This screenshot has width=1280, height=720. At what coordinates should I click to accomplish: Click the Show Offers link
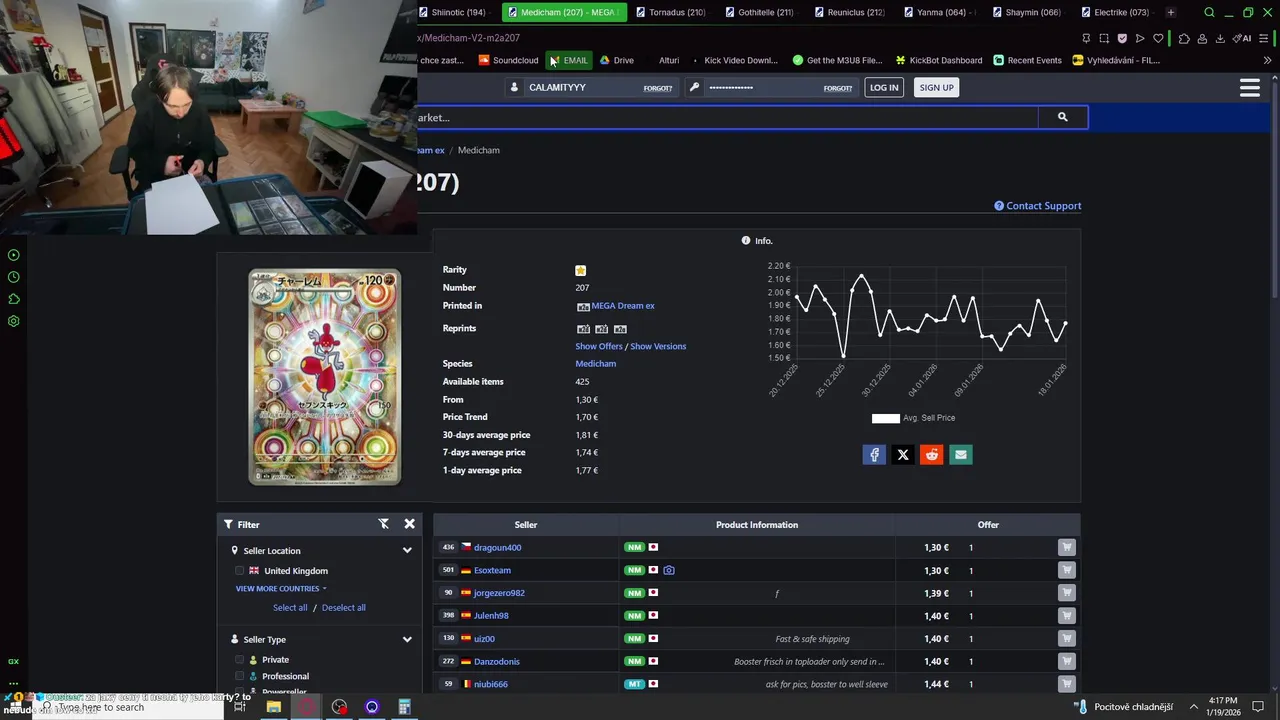pyautogui.click(x=599, y=346)
